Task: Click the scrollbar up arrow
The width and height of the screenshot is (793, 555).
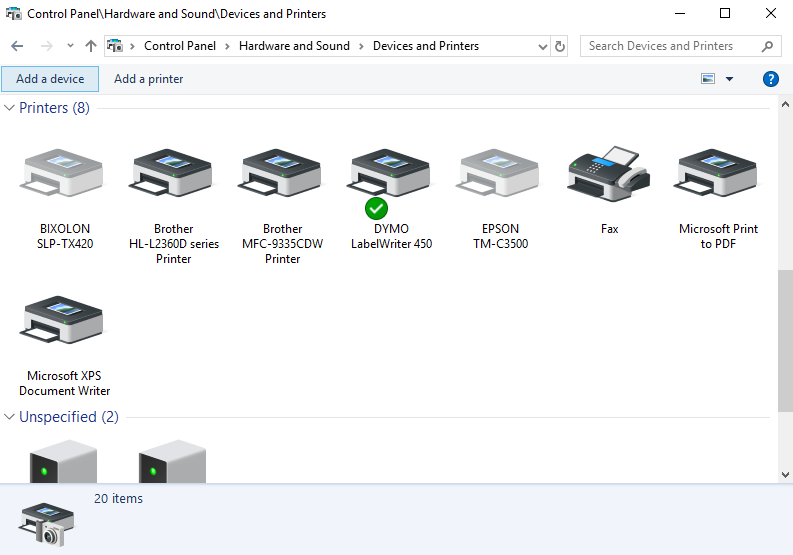Action: pyautogui.click(x=785, y=105)
